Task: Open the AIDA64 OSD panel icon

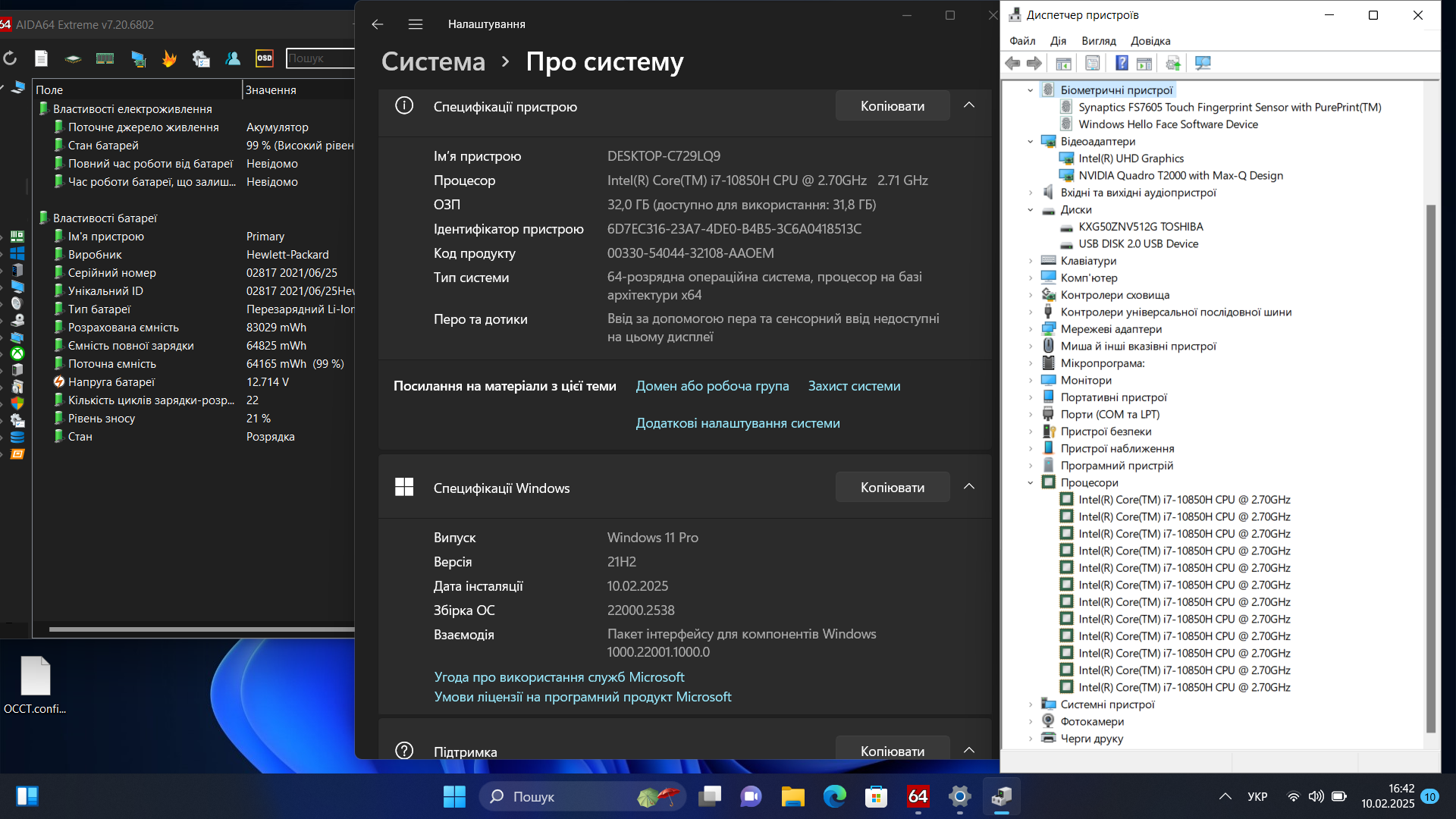Action: coord(264,58)
